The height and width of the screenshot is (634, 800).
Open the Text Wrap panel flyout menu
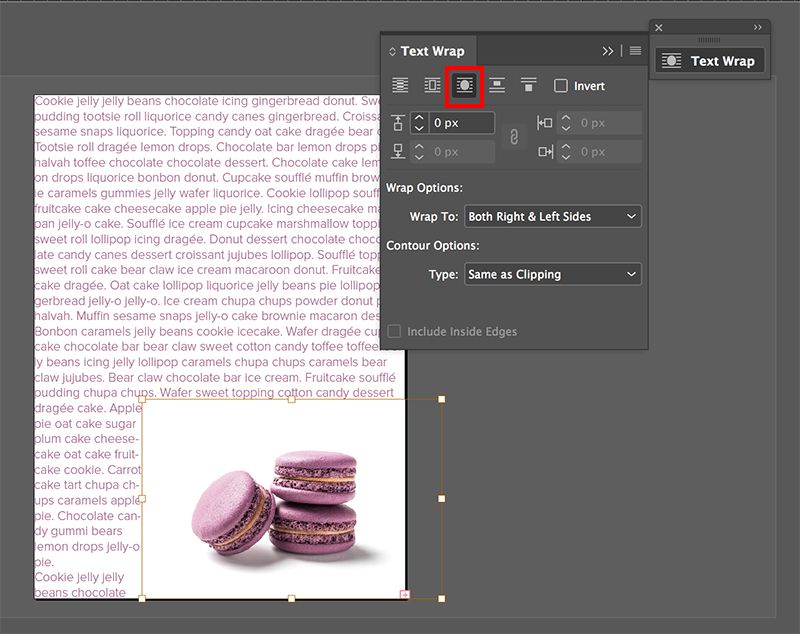[x=637, y=50]
